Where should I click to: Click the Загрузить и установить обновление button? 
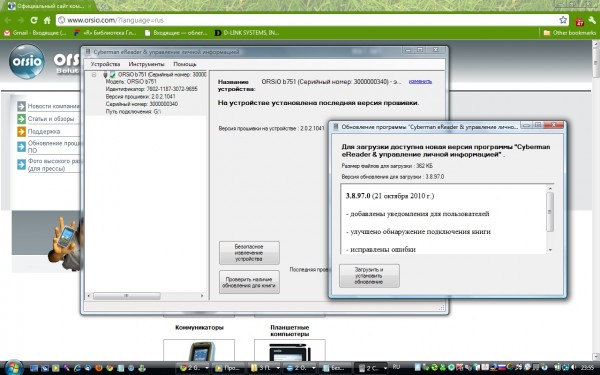(369, 276)
